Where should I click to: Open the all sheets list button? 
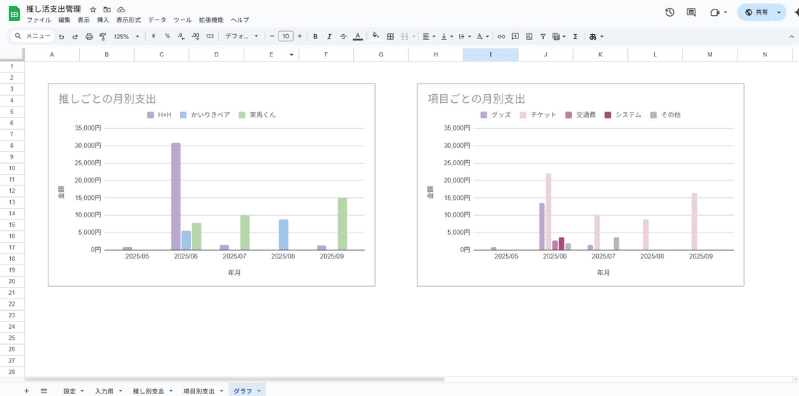tap(44, 391)
